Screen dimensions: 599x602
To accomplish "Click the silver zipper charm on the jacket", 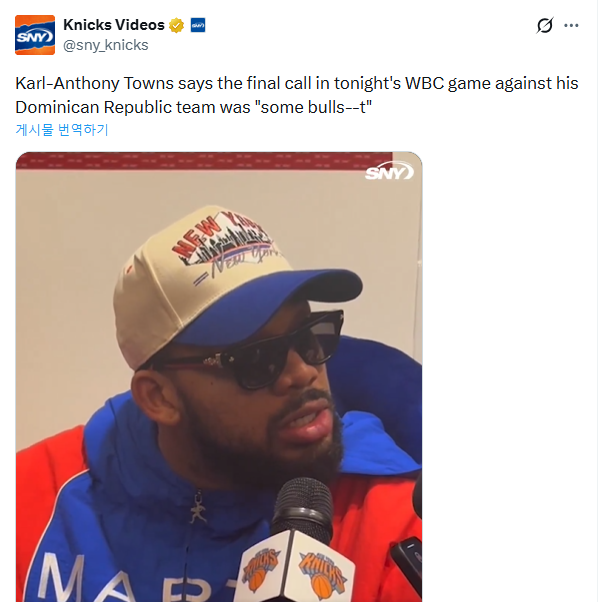I will coord(199,508).
